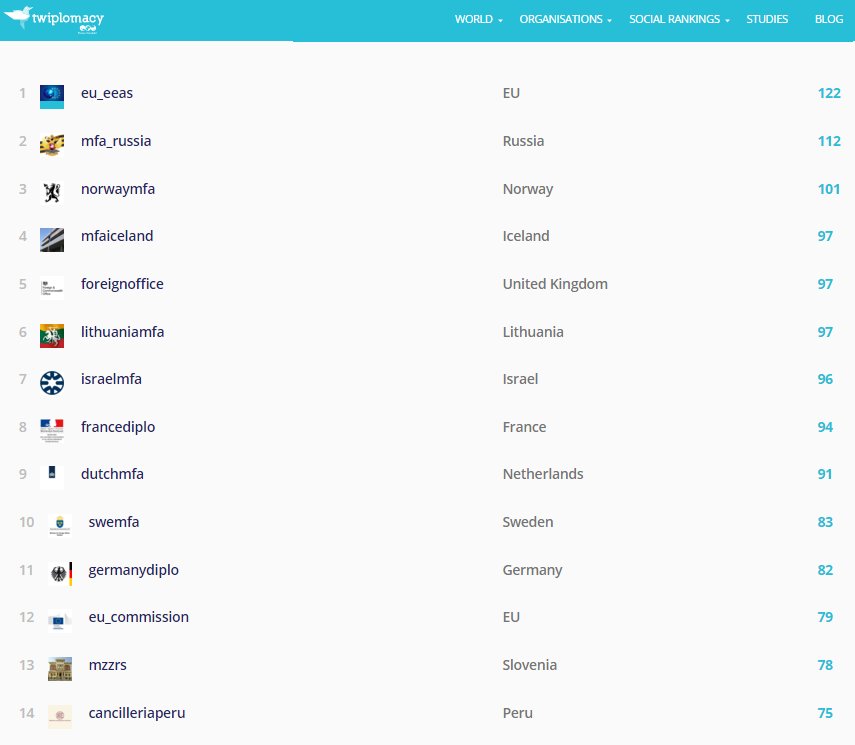Click the country name Netherlands
Screen dimensions: 855x745
click(543, 474)
